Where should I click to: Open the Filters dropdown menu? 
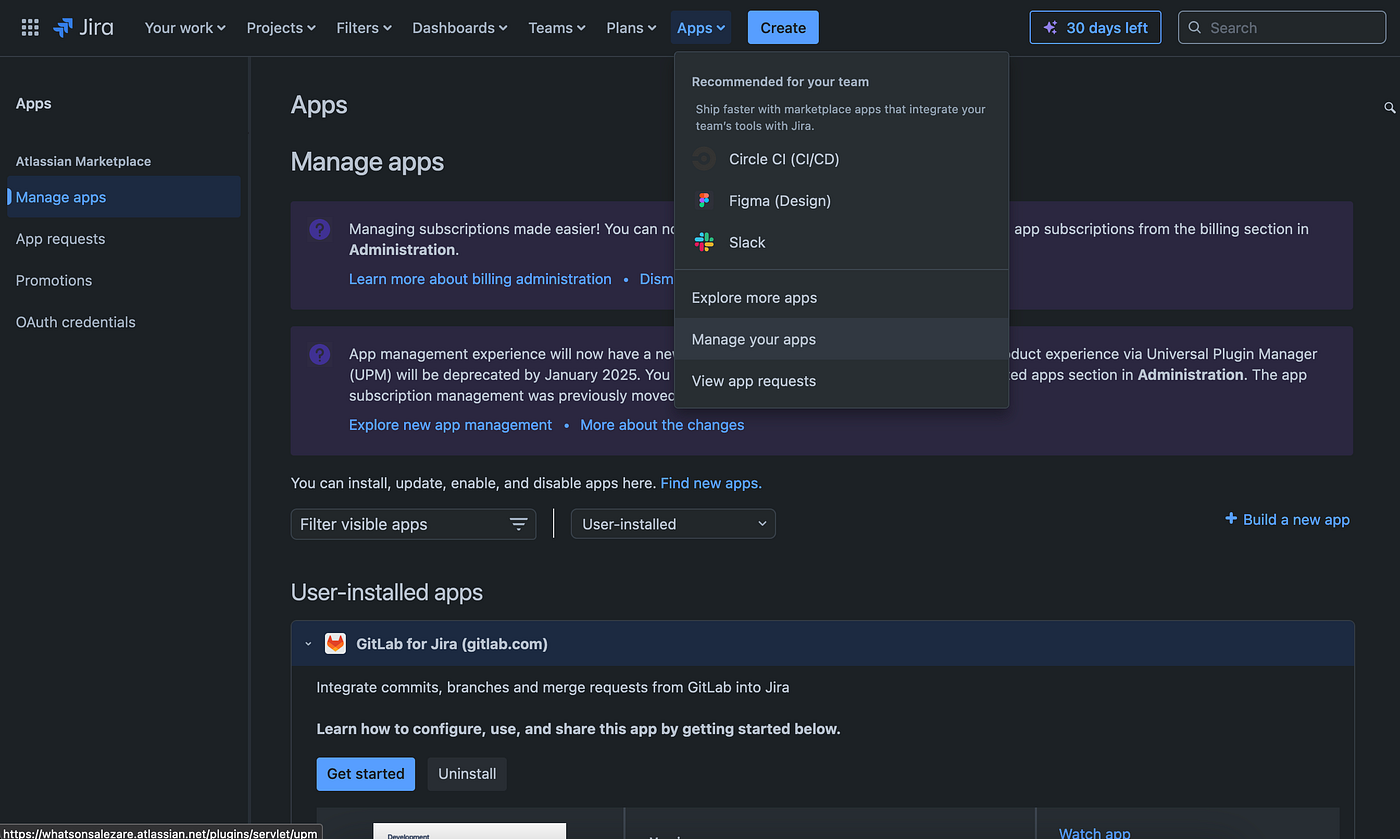[364, 28]
